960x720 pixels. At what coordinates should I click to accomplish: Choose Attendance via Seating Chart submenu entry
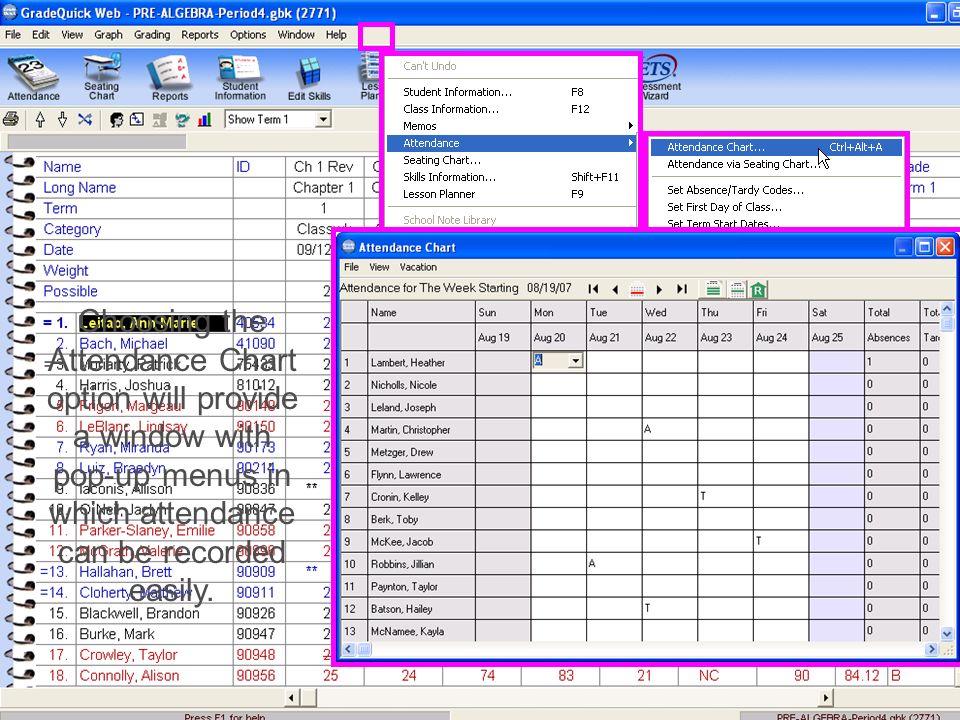776,164
